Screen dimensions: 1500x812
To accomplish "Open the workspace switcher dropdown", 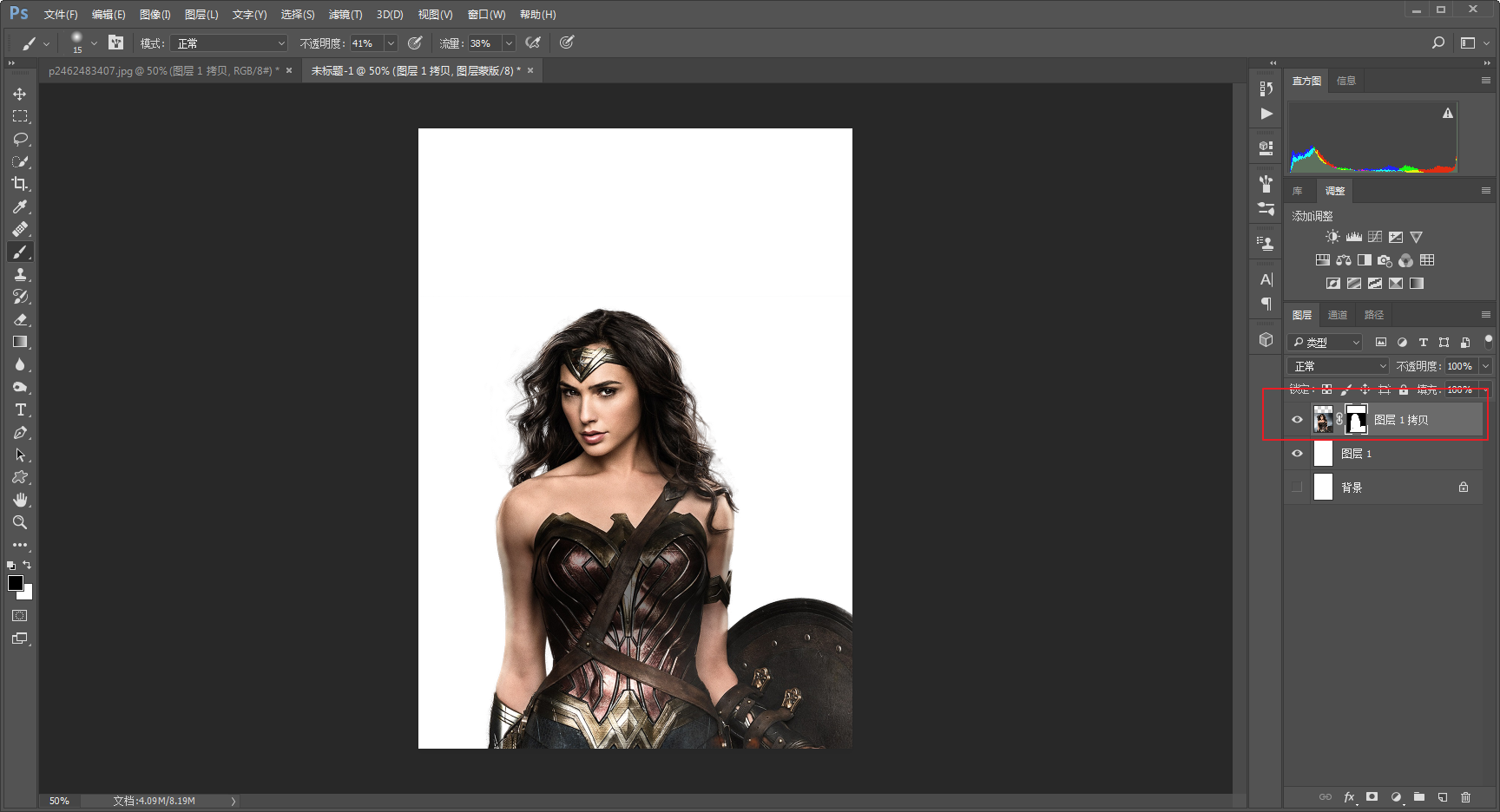I will coord(1474,43).
